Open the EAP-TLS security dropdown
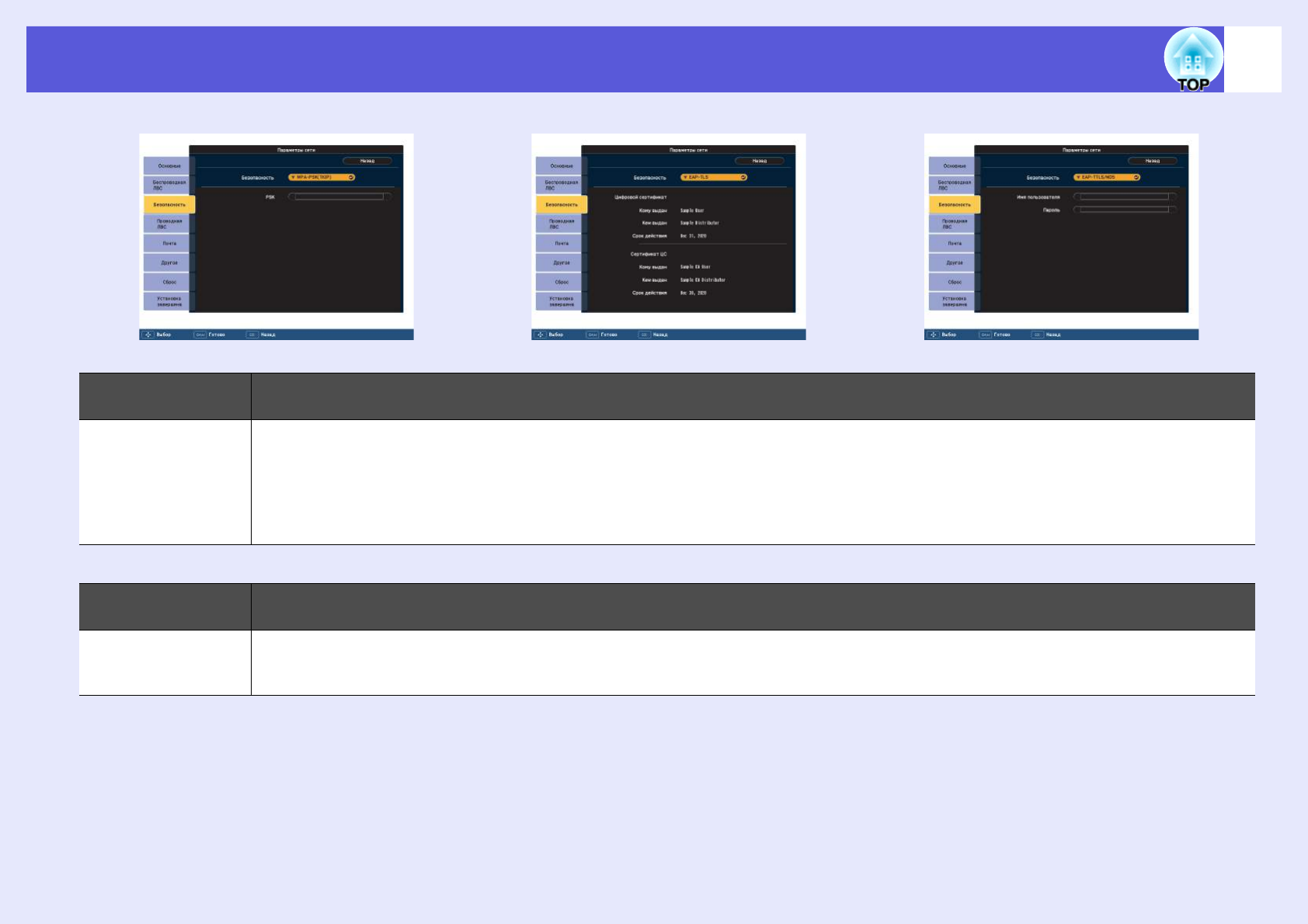Image resolution: width=1308 pixels, height=924 pixels. (x=713, y=177)
